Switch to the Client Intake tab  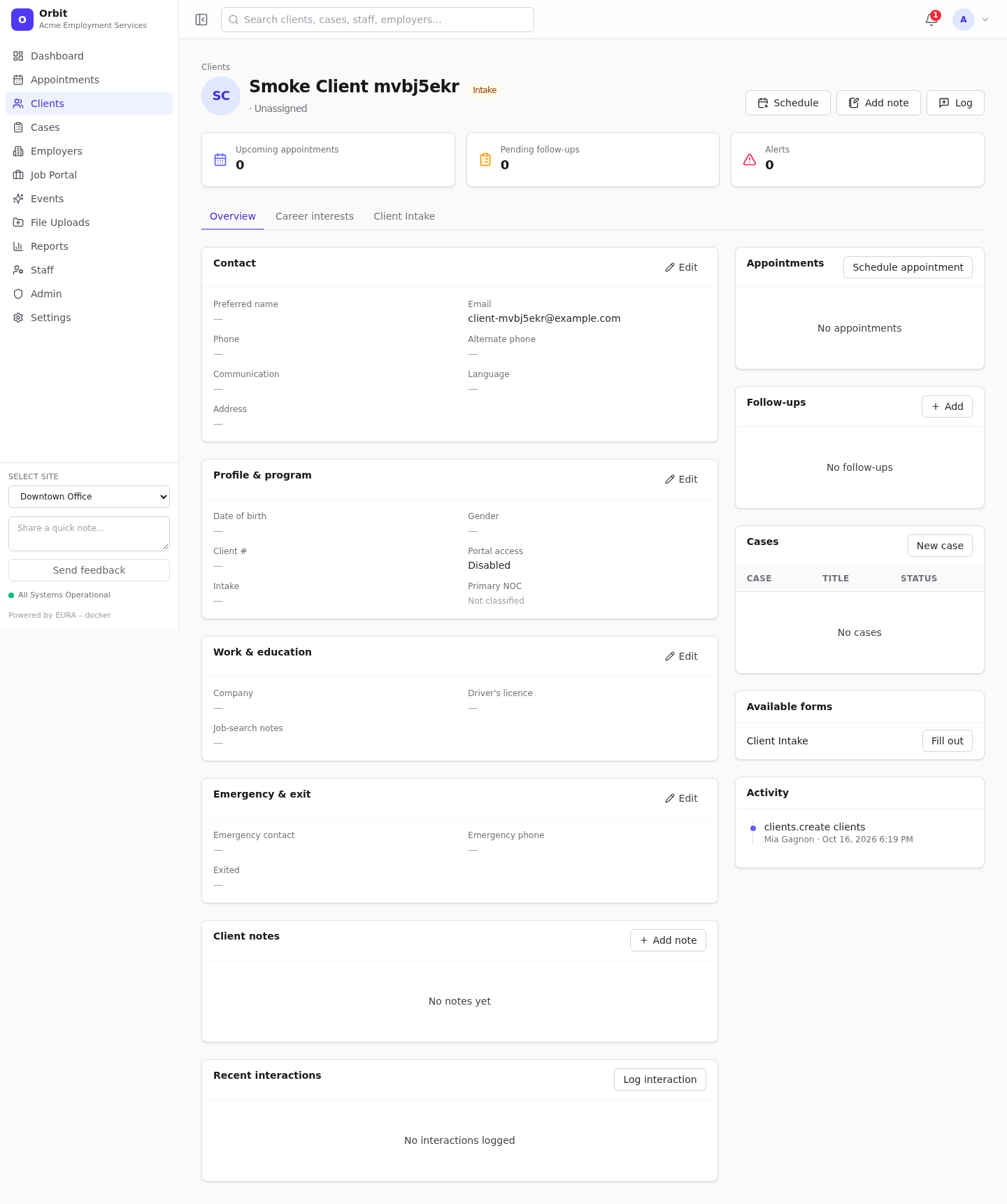tap(404, 216)
